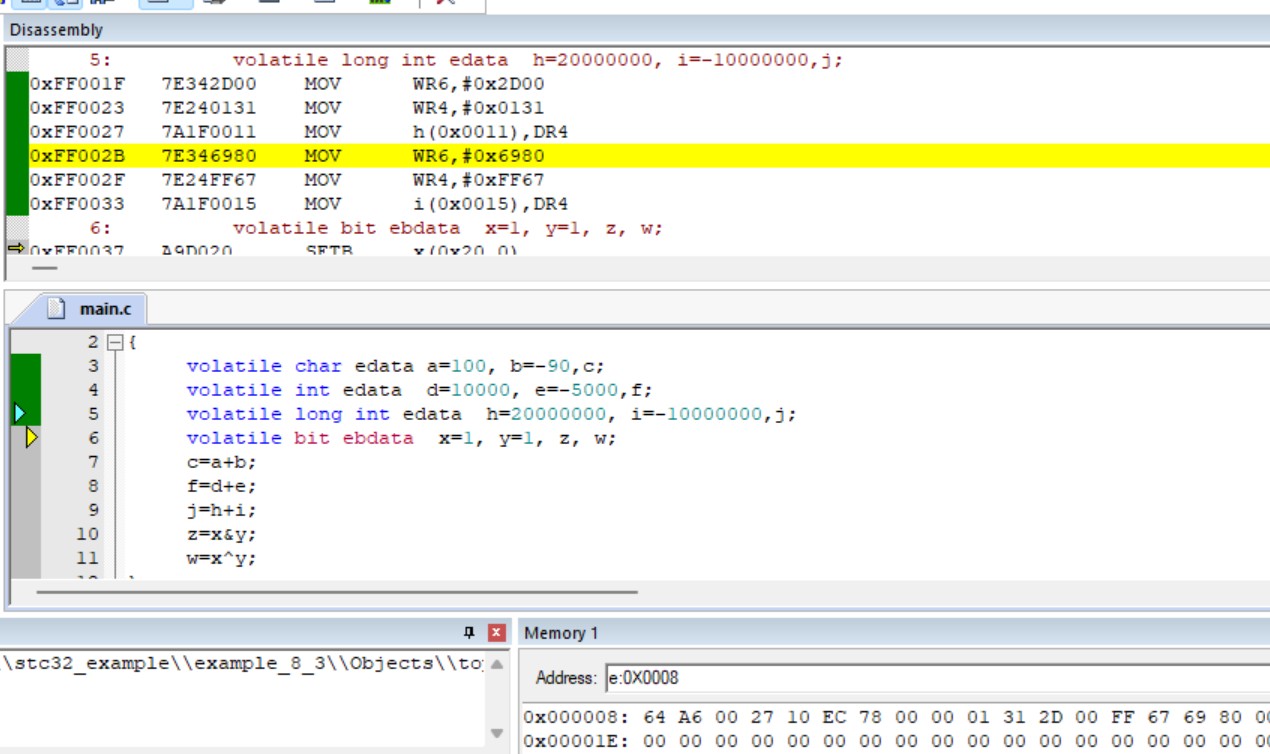This screenshot has height=754, width=1270.
Task: Click SETB instruction in Disassembly
Action: pos(329,250)
